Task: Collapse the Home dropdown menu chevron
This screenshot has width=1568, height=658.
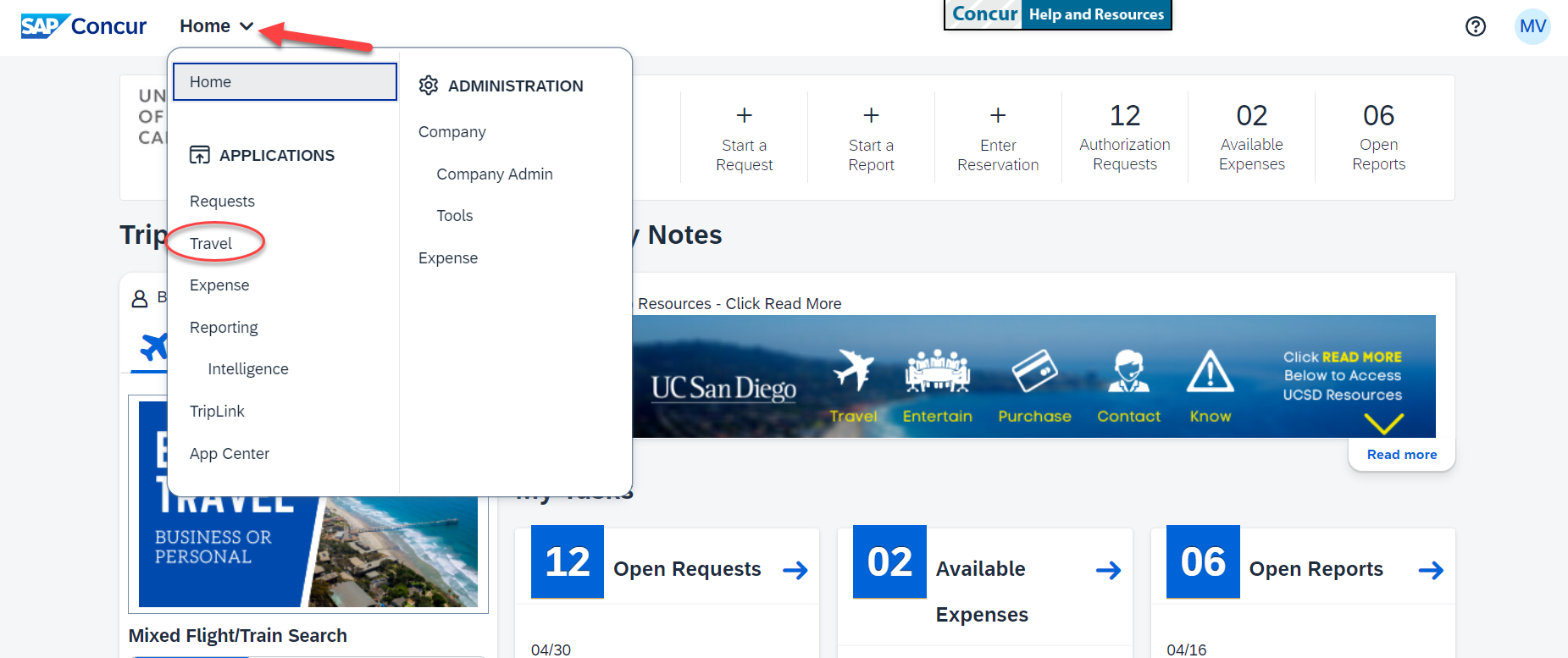Action: [247, 26]
